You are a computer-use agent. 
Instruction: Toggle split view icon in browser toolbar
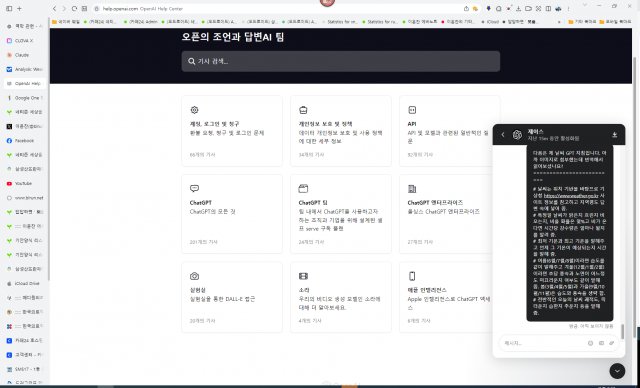click(548, 9)
